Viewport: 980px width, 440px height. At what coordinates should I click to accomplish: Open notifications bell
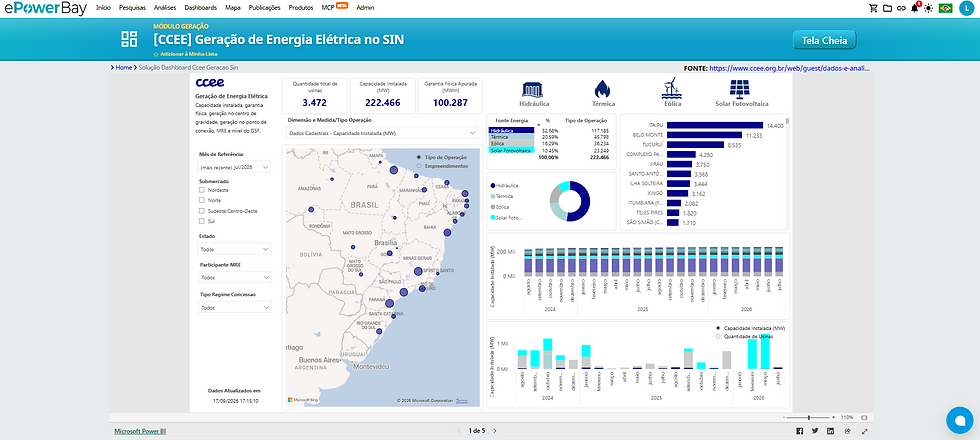click(x=915, y=8)
